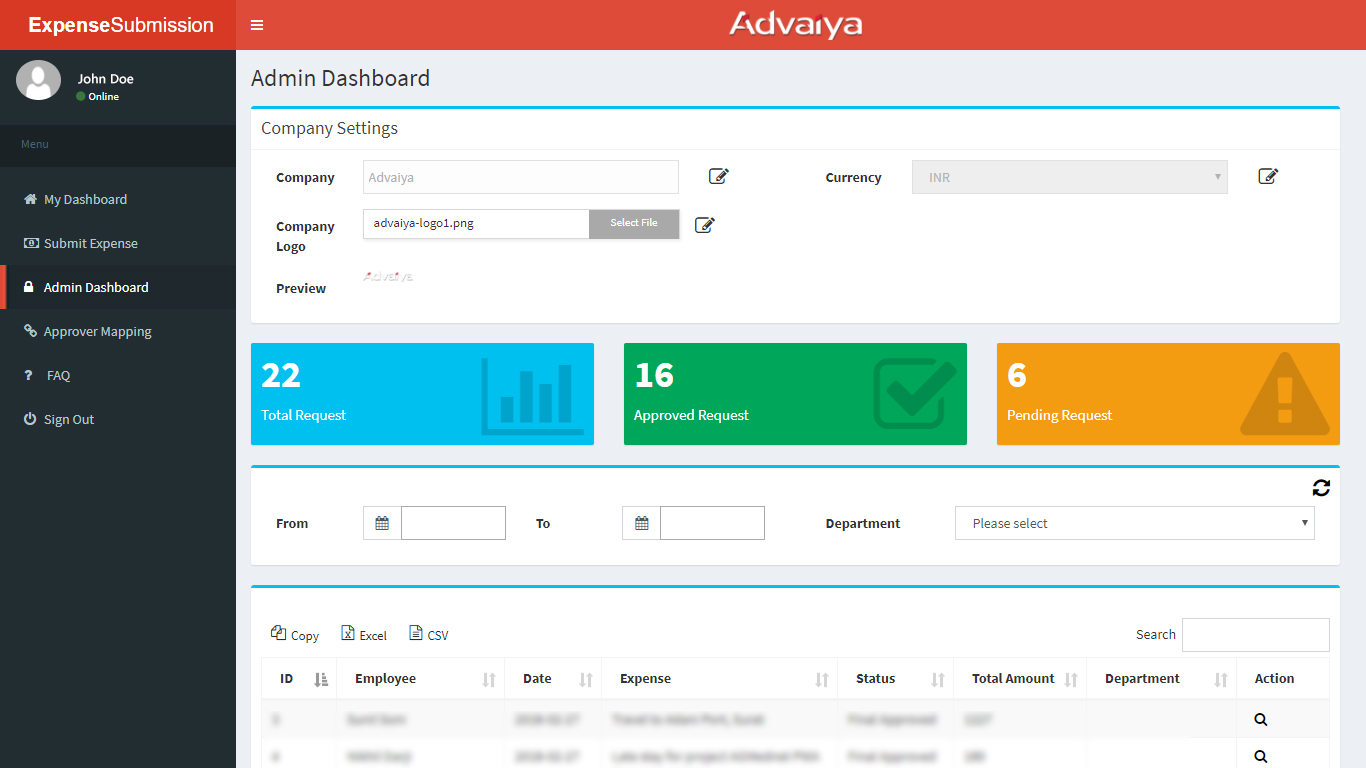Image resolution: width=1366 pixels, height=768 pixels.
Task: Click the From date input field
Action: [453, 523]
